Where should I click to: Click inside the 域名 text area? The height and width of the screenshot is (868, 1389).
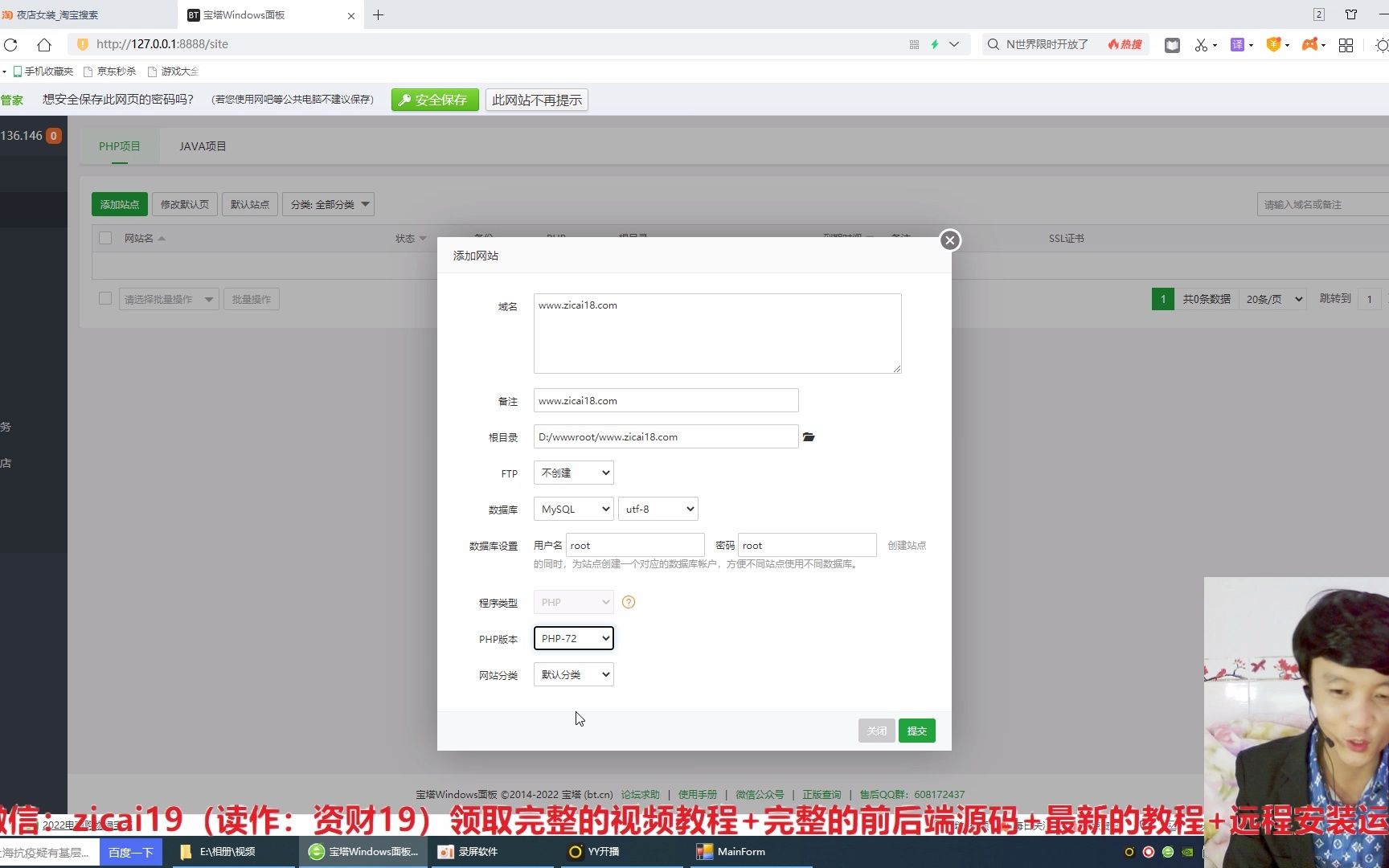coord(715,334)
